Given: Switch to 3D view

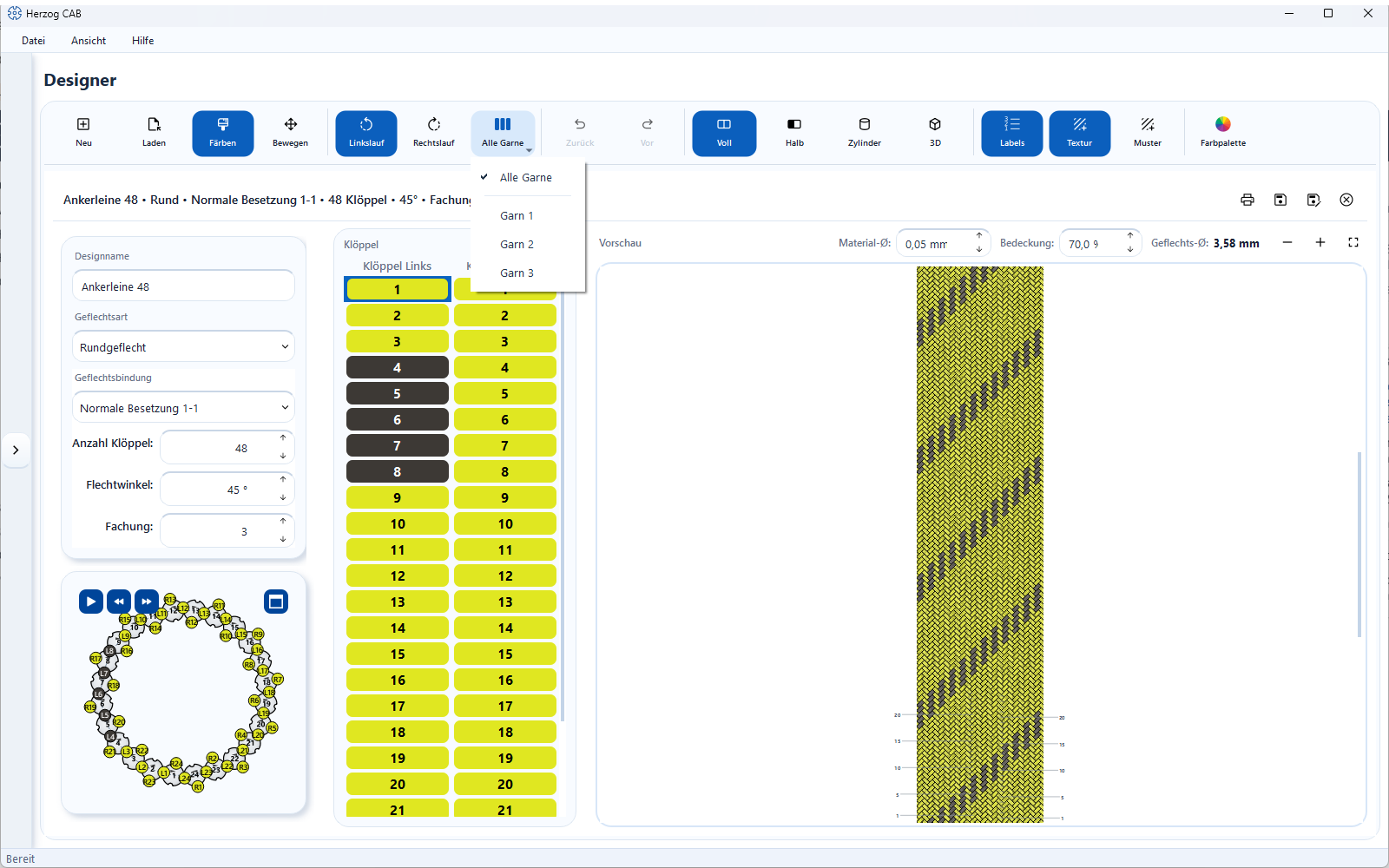Looking at the screenshot, I should pos(935,133).
